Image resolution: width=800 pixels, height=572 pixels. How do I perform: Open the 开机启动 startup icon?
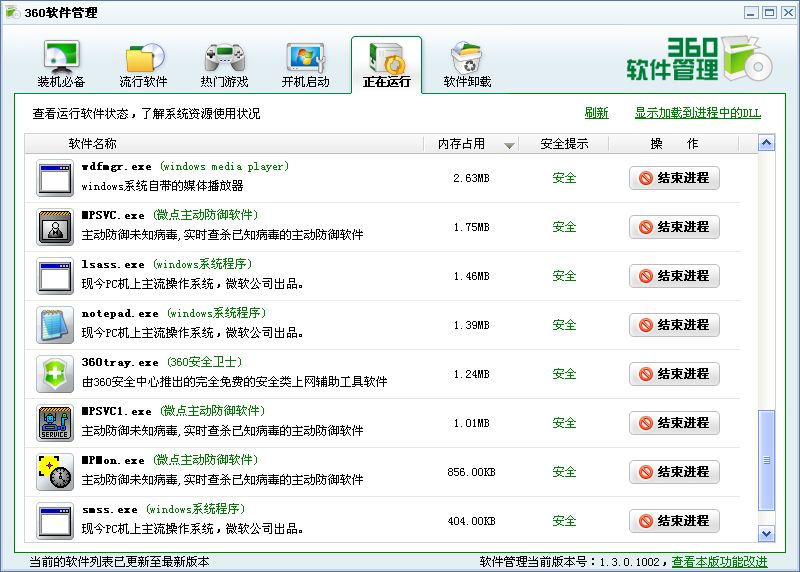(x=305, y=57)
